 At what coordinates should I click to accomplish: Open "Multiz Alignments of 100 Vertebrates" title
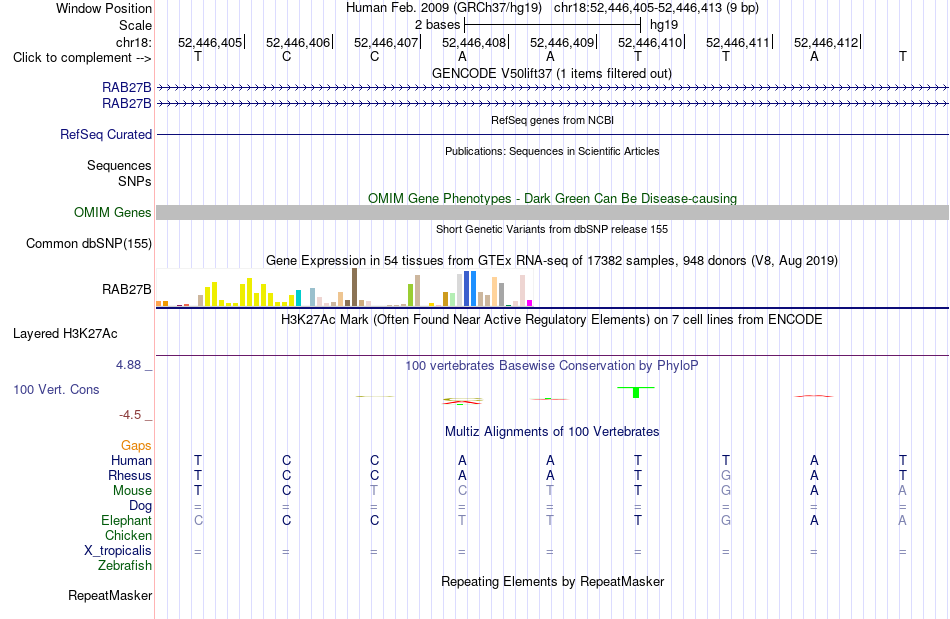click(x=552, y=431)
